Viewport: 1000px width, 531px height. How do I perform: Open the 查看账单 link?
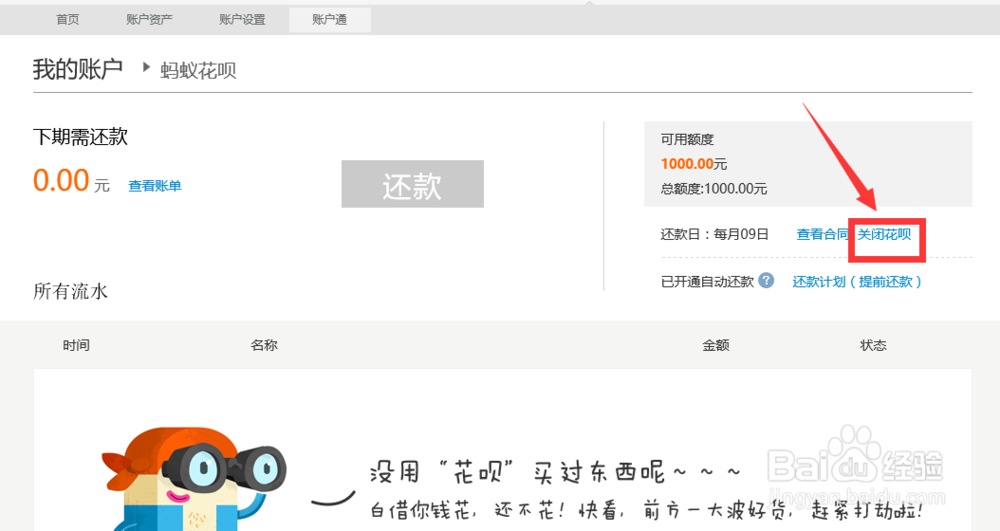click(155, 186)
